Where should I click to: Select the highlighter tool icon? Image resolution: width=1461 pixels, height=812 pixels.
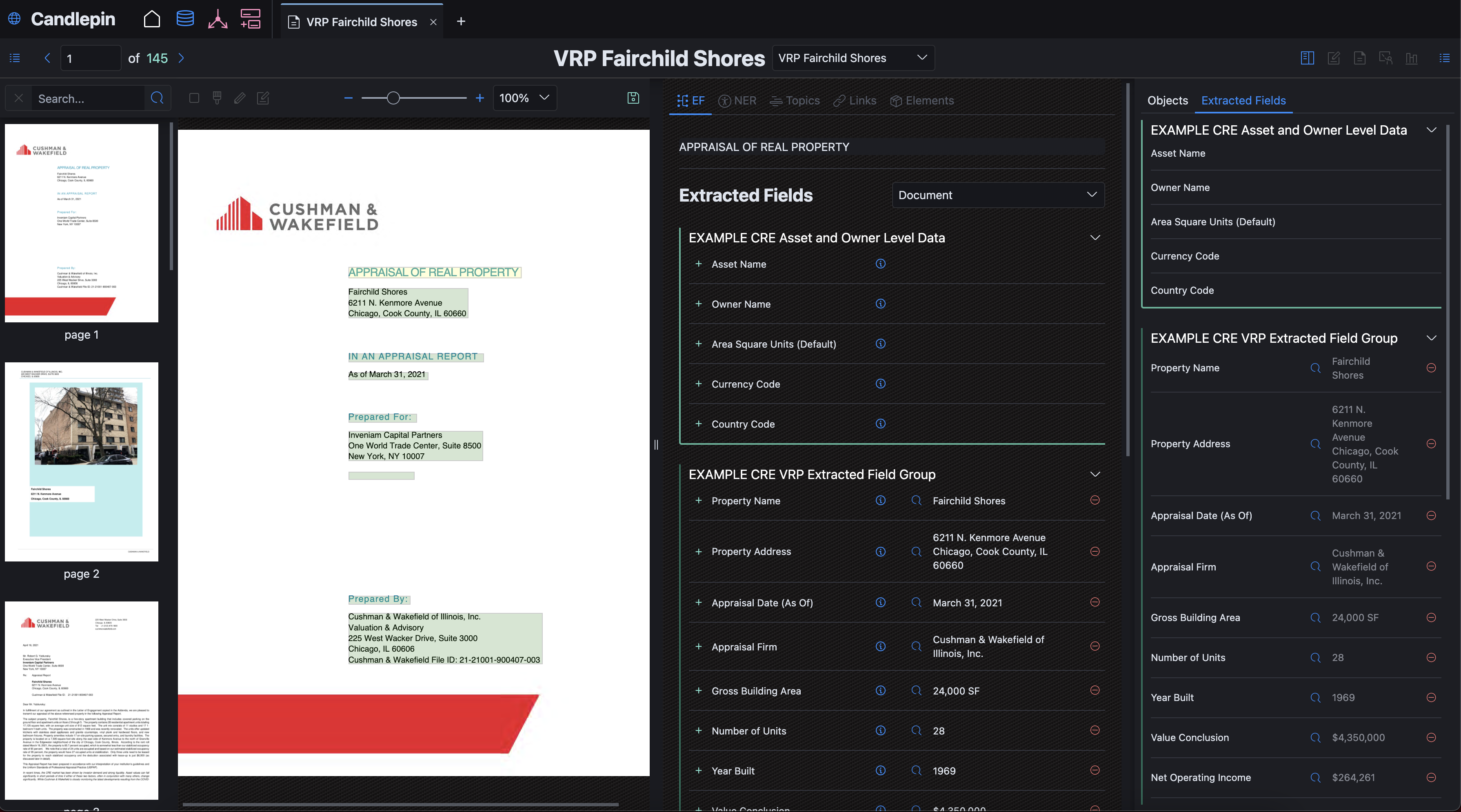point(217,98)
